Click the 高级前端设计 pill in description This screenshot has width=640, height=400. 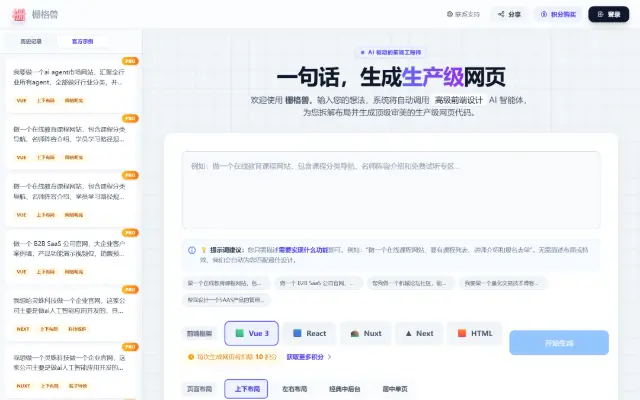coord(459,100)
